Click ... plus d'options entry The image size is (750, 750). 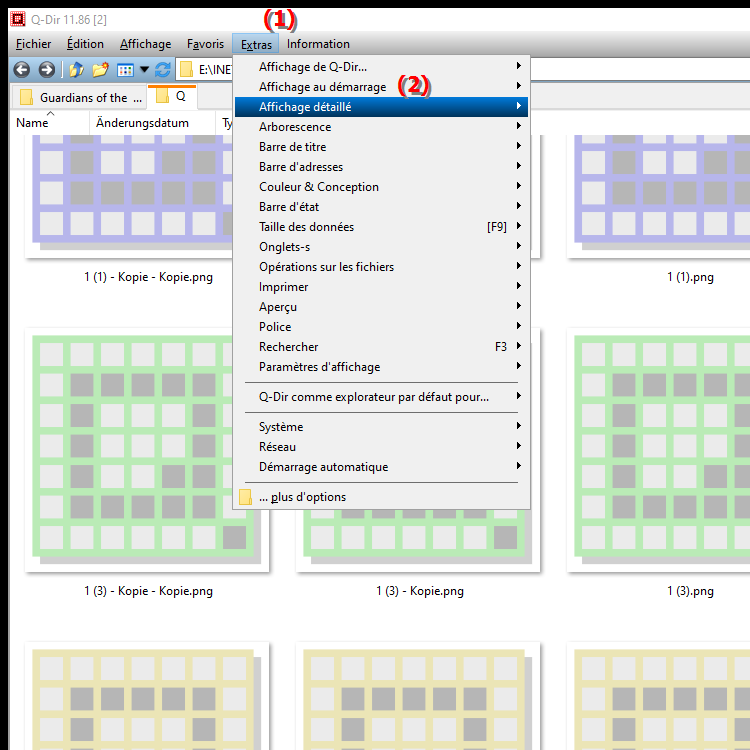point(381,497)
